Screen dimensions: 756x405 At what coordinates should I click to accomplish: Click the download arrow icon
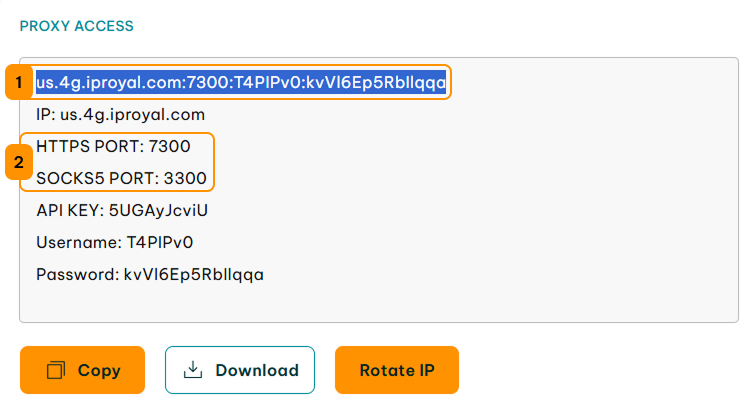[x=193, y=370]
